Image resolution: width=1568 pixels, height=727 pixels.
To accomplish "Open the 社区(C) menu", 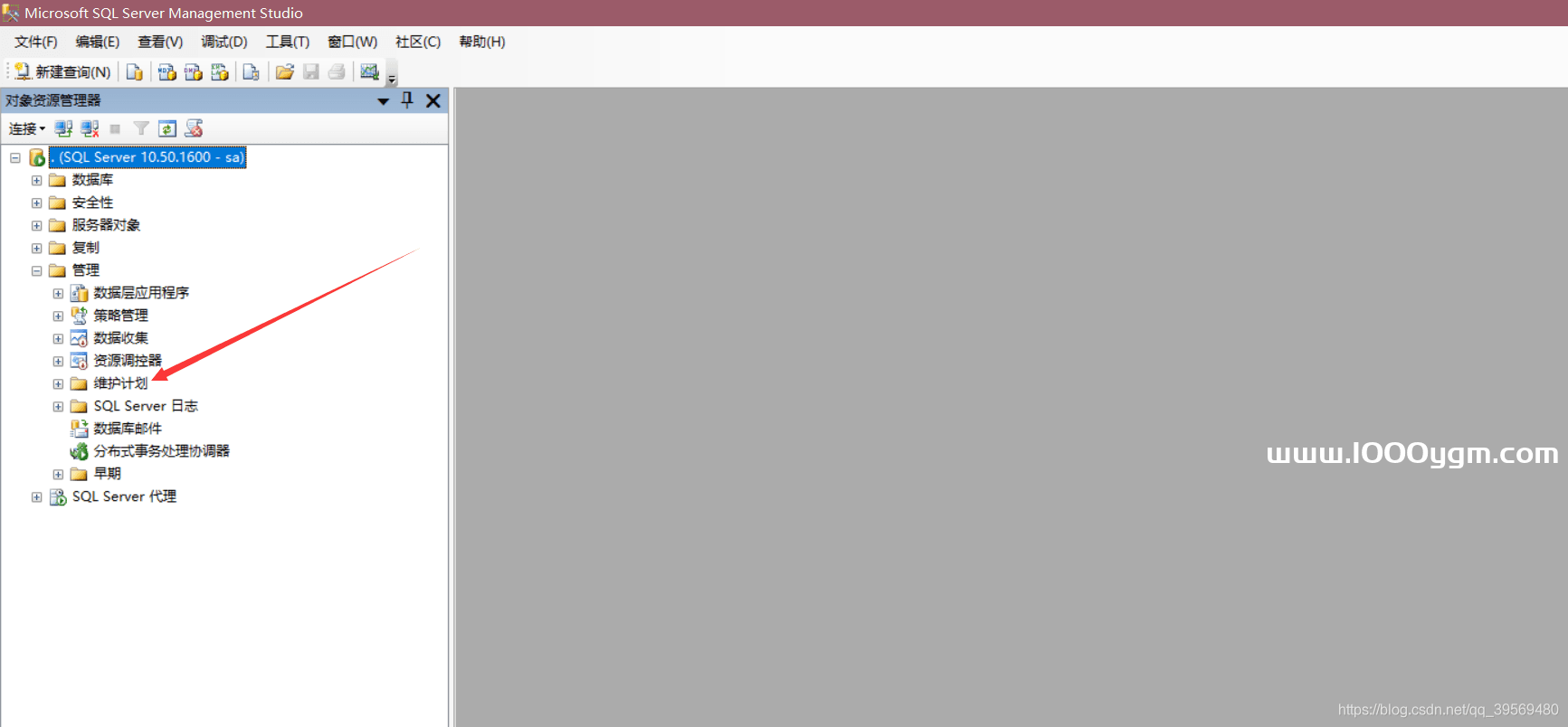I will point(418,42).
